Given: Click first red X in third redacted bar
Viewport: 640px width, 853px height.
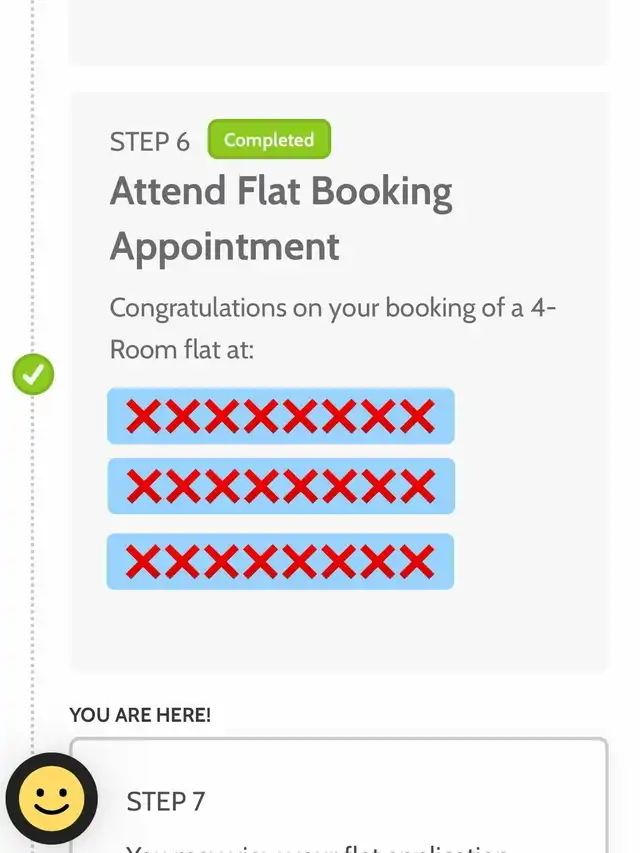Looking at the screenshot, I should click(x=143, y=561).
